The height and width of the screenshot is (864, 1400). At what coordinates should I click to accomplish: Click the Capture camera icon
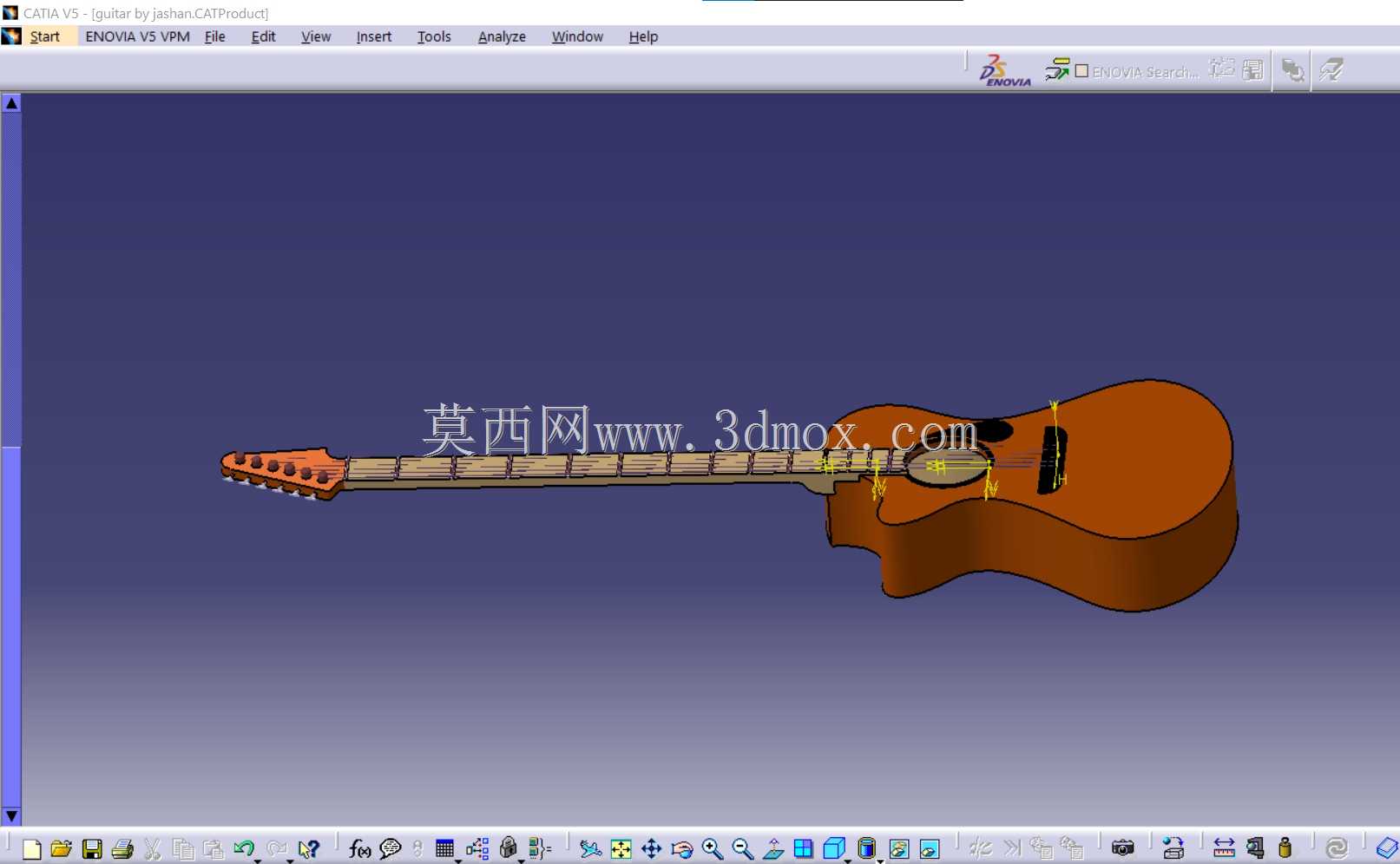point(1123,848)
